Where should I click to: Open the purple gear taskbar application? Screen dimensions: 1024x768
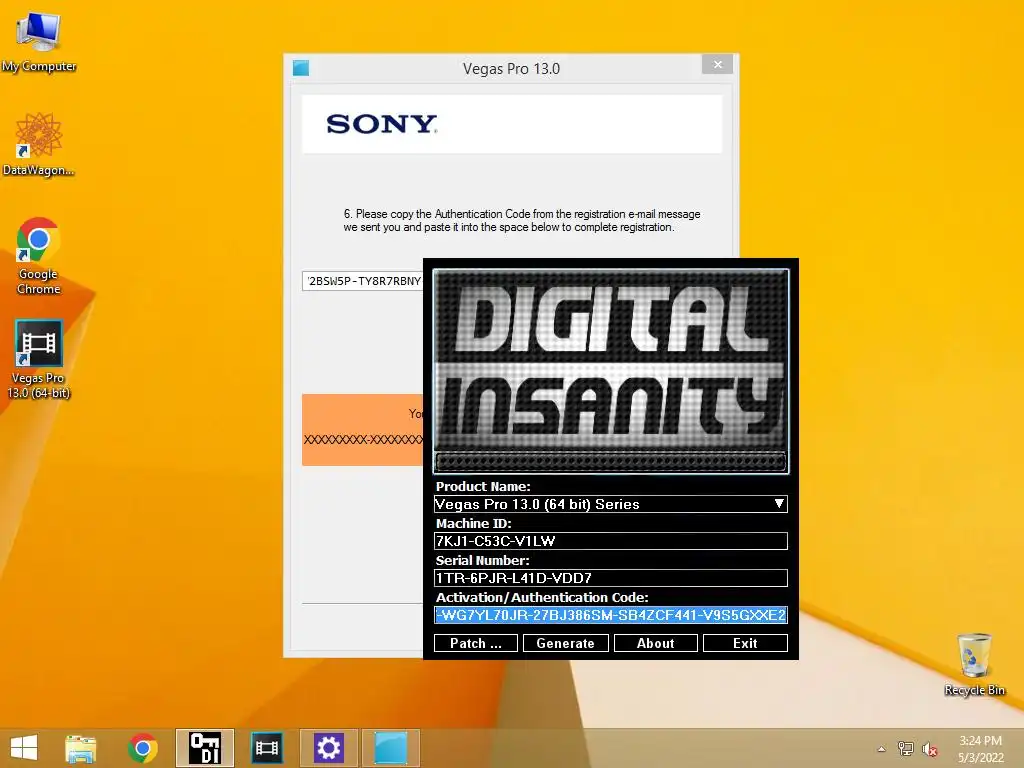328,748
